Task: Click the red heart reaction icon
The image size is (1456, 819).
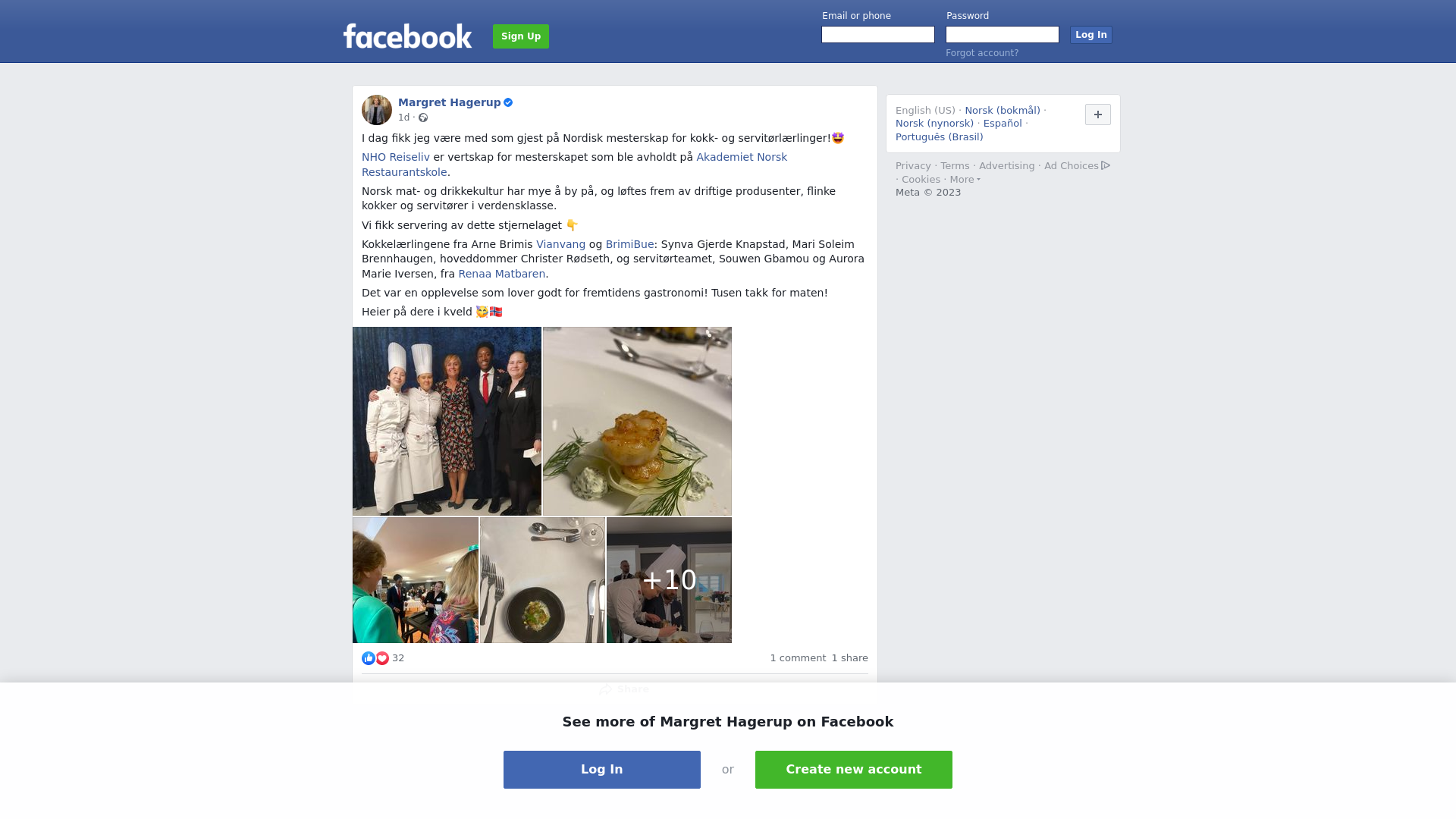Action: click(382, 658)
